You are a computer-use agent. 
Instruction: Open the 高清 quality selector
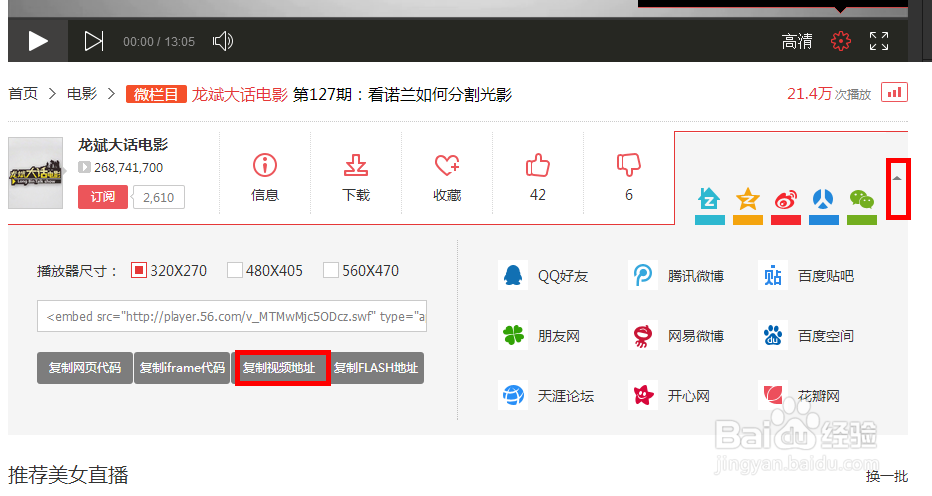[x=796, y=41]
